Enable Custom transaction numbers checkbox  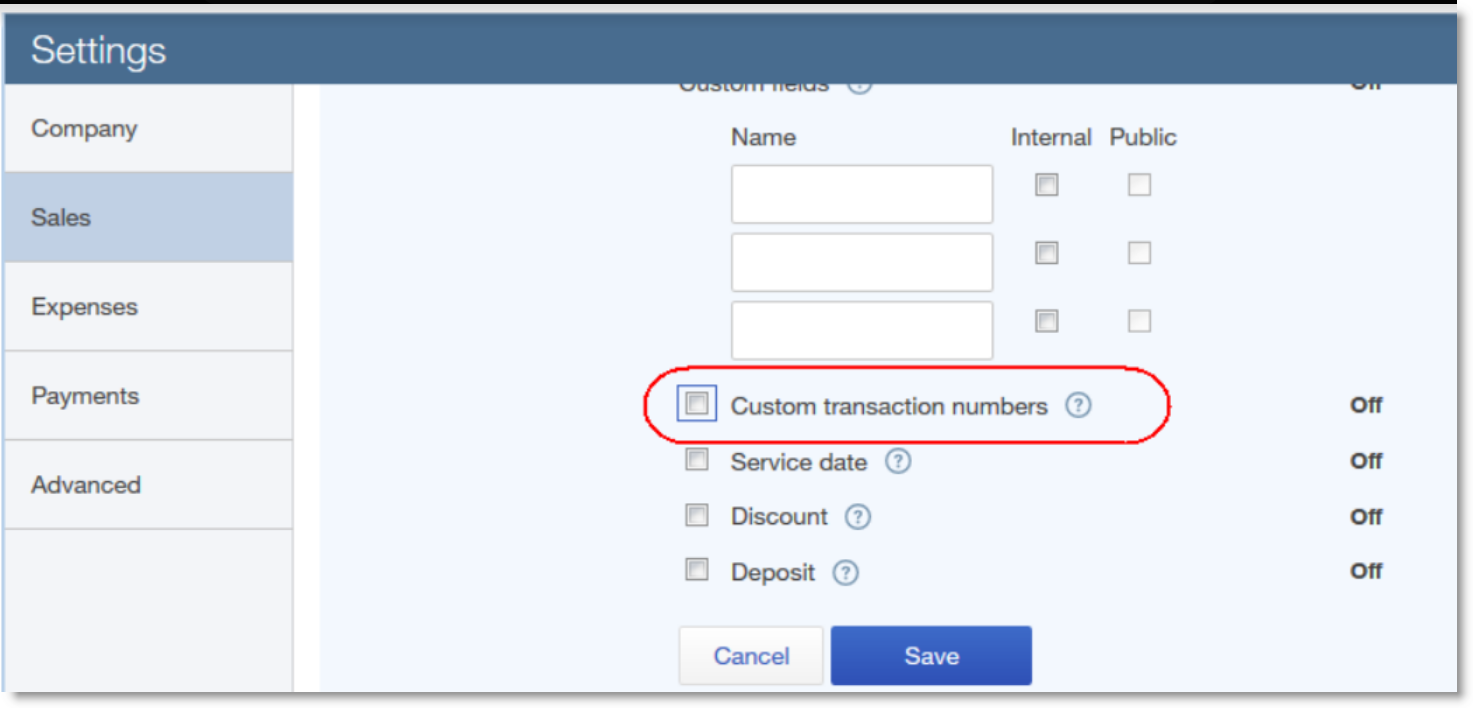697,405
